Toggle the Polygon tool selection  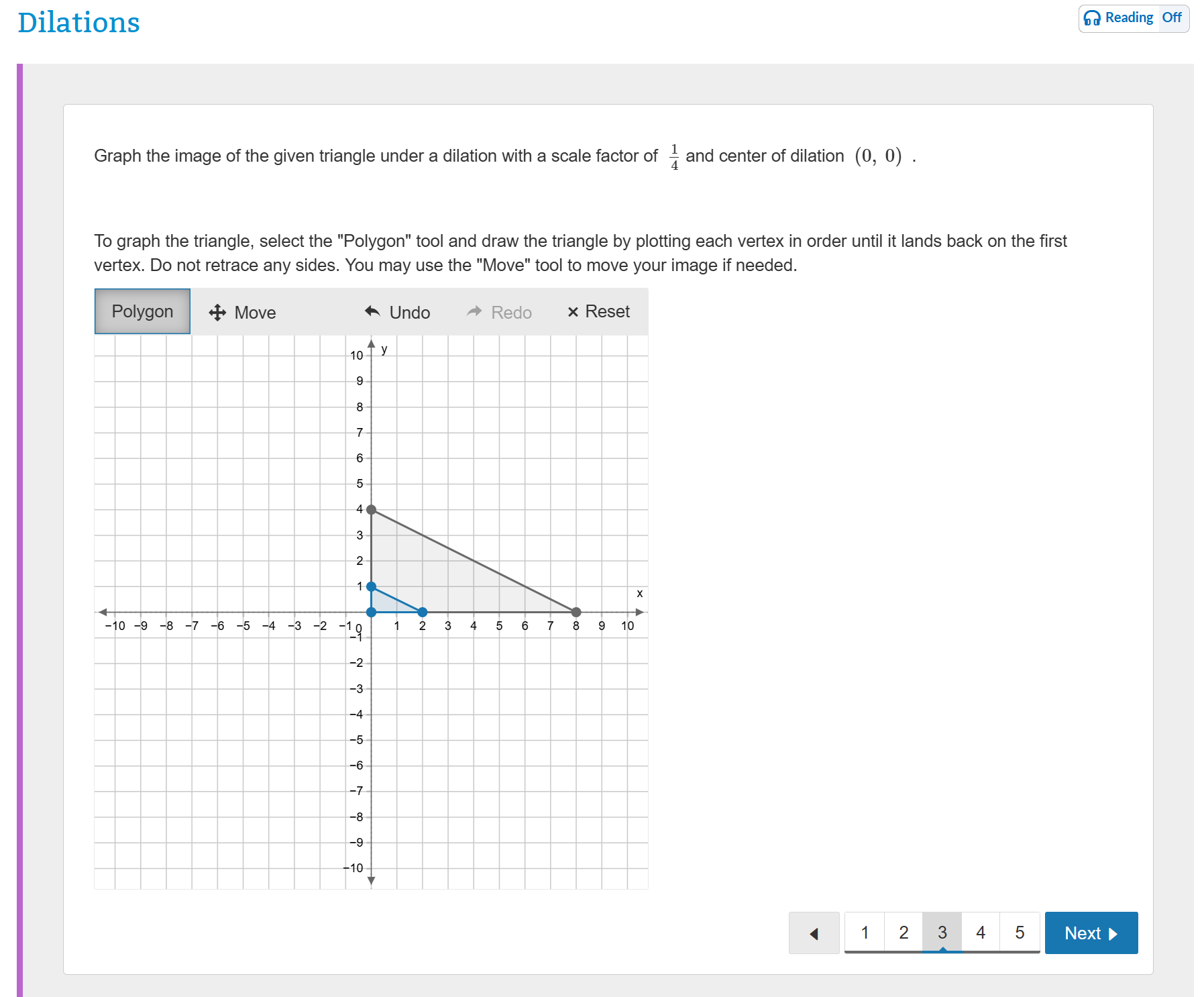click(x=142, y=311)
